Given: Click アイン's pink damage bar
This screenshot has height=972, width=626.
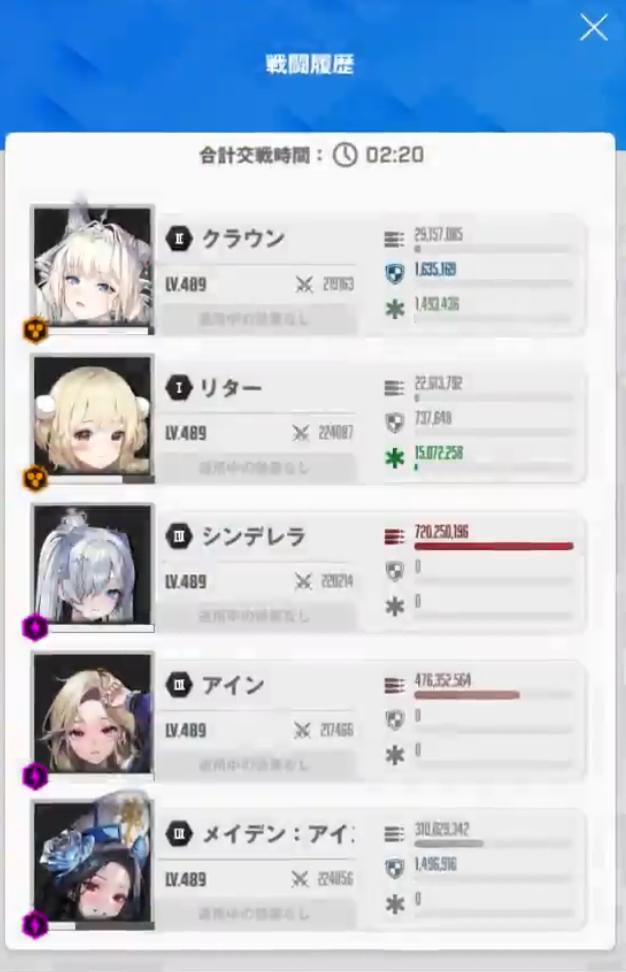Looking at the screenshot, I should [x=467, y=696].
